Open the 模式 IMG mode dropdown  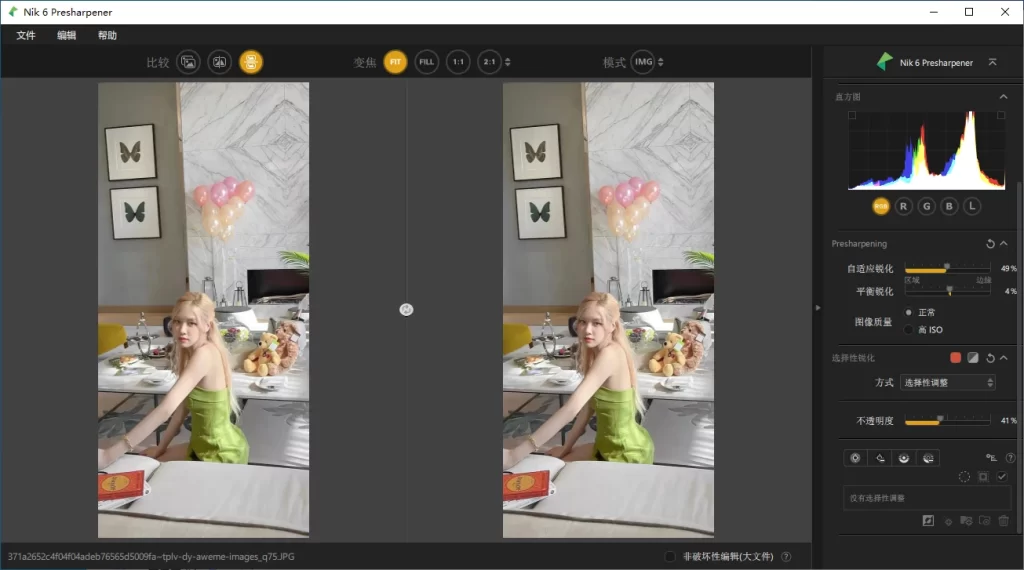[647, 62]
